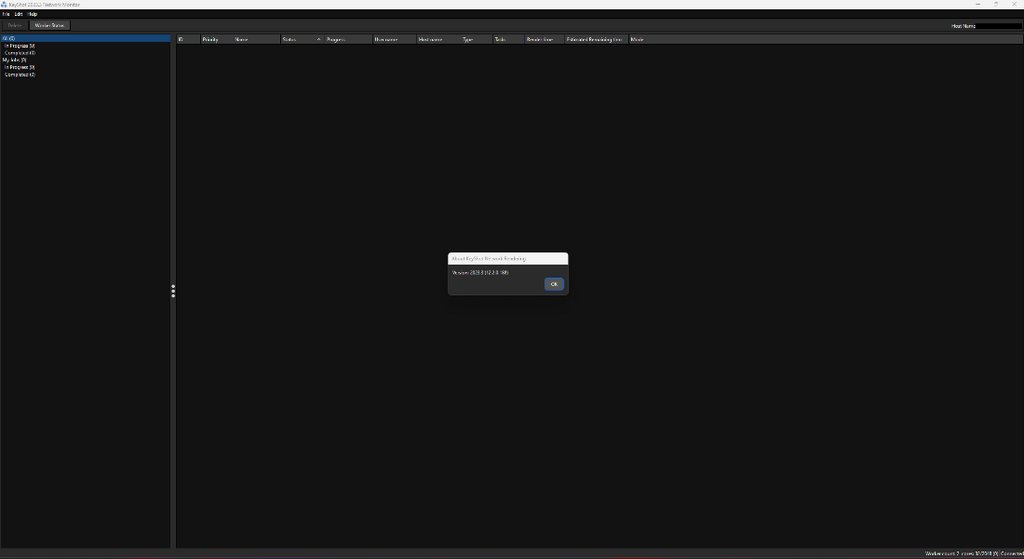Click the Delete toolbar button
1024x559 pixels.
click(14, 25)
